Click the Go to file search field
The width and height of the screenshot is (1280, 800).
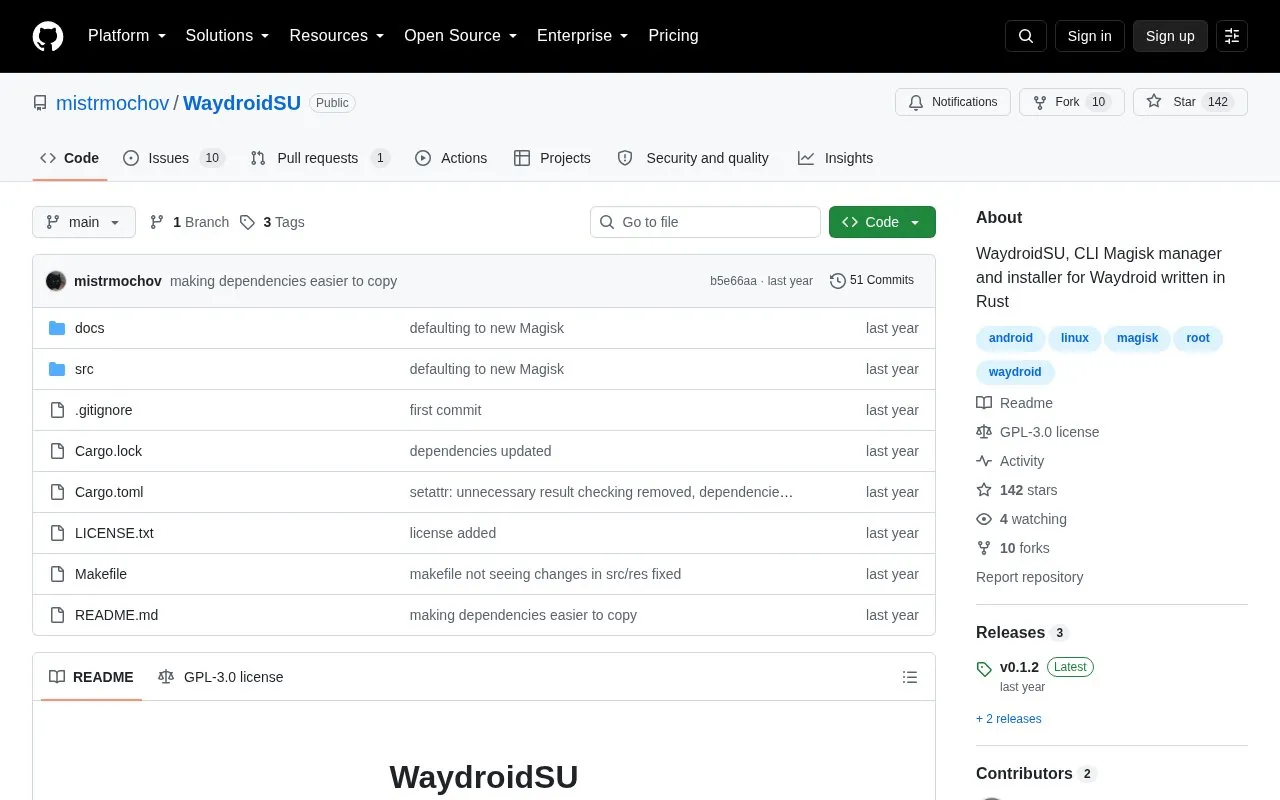(x=705, y=222)
